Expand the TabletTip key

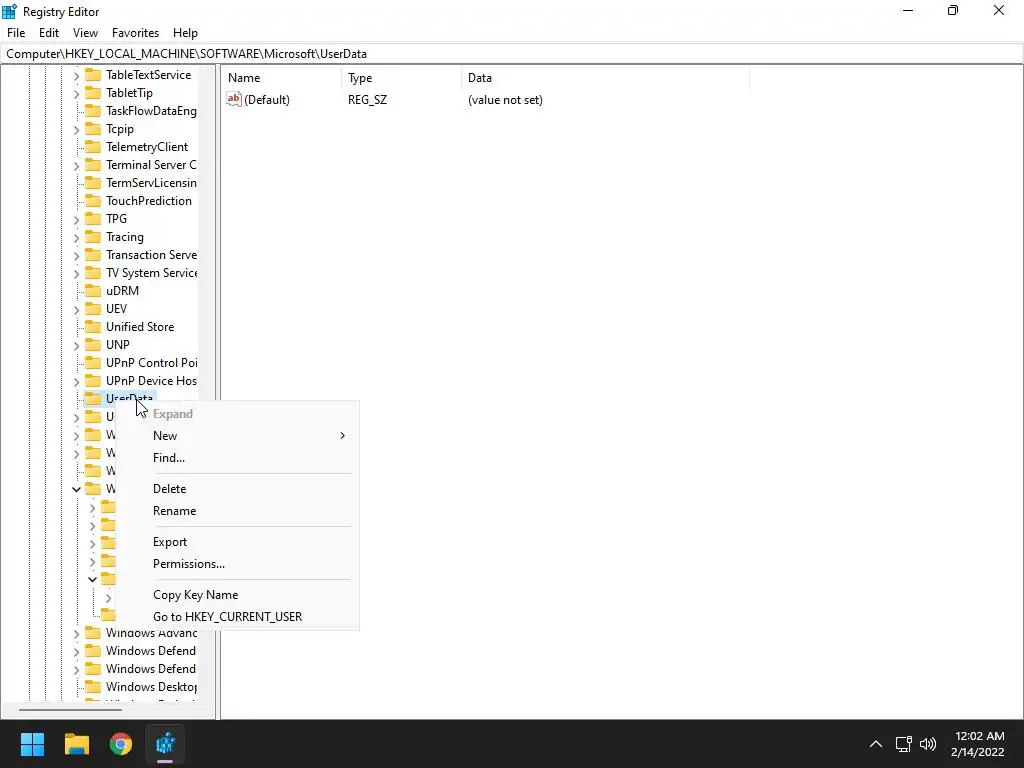(76, 93)
